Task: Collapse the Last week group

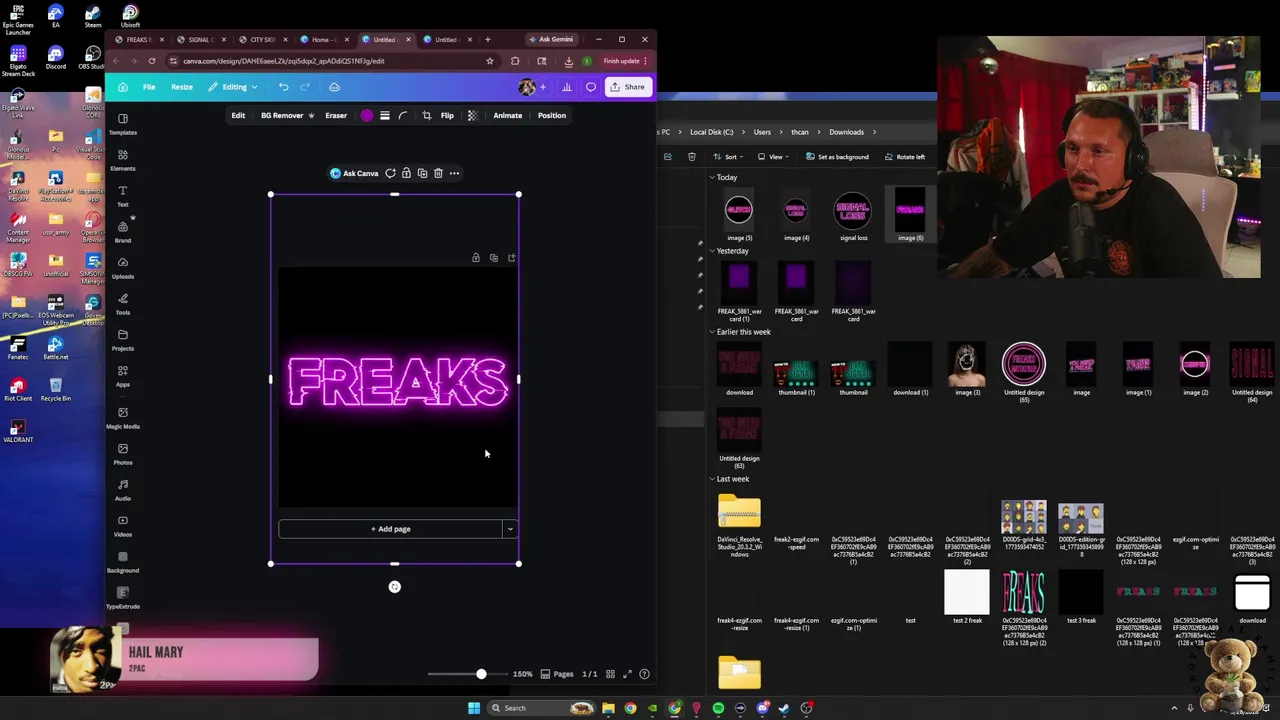Action: pyautogui.click(x=712, y=479)
